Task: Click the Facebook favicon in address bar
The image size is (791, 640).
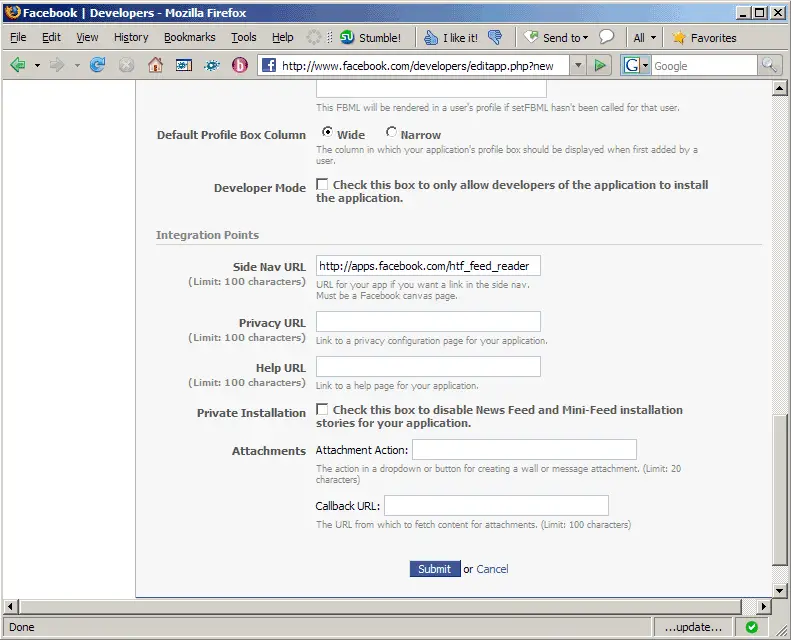Action: [269, 65]
